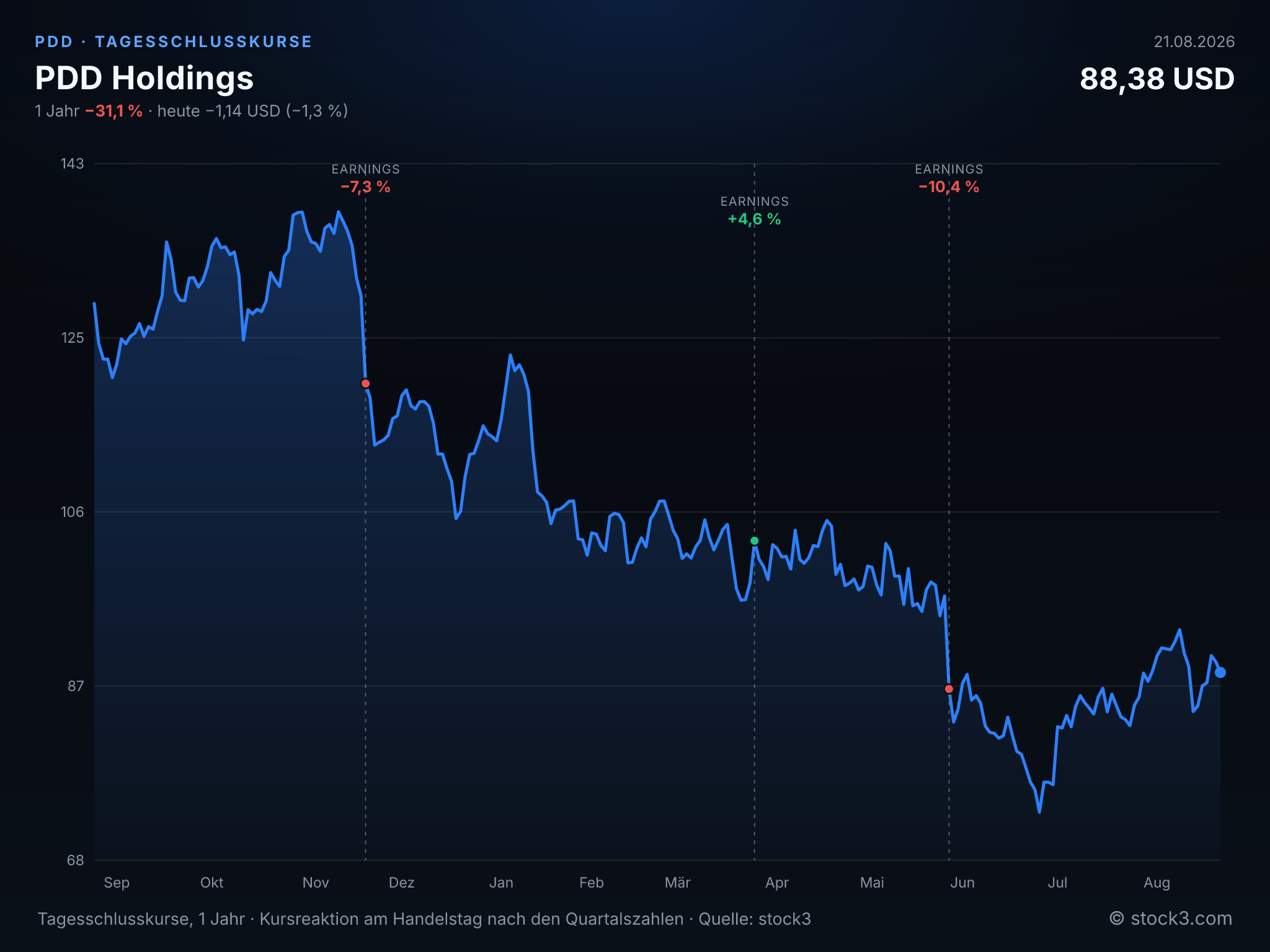This screenshot has height=952, width=1270.
Task: Click the "Nov" month label
Action: tap(316, 883)
